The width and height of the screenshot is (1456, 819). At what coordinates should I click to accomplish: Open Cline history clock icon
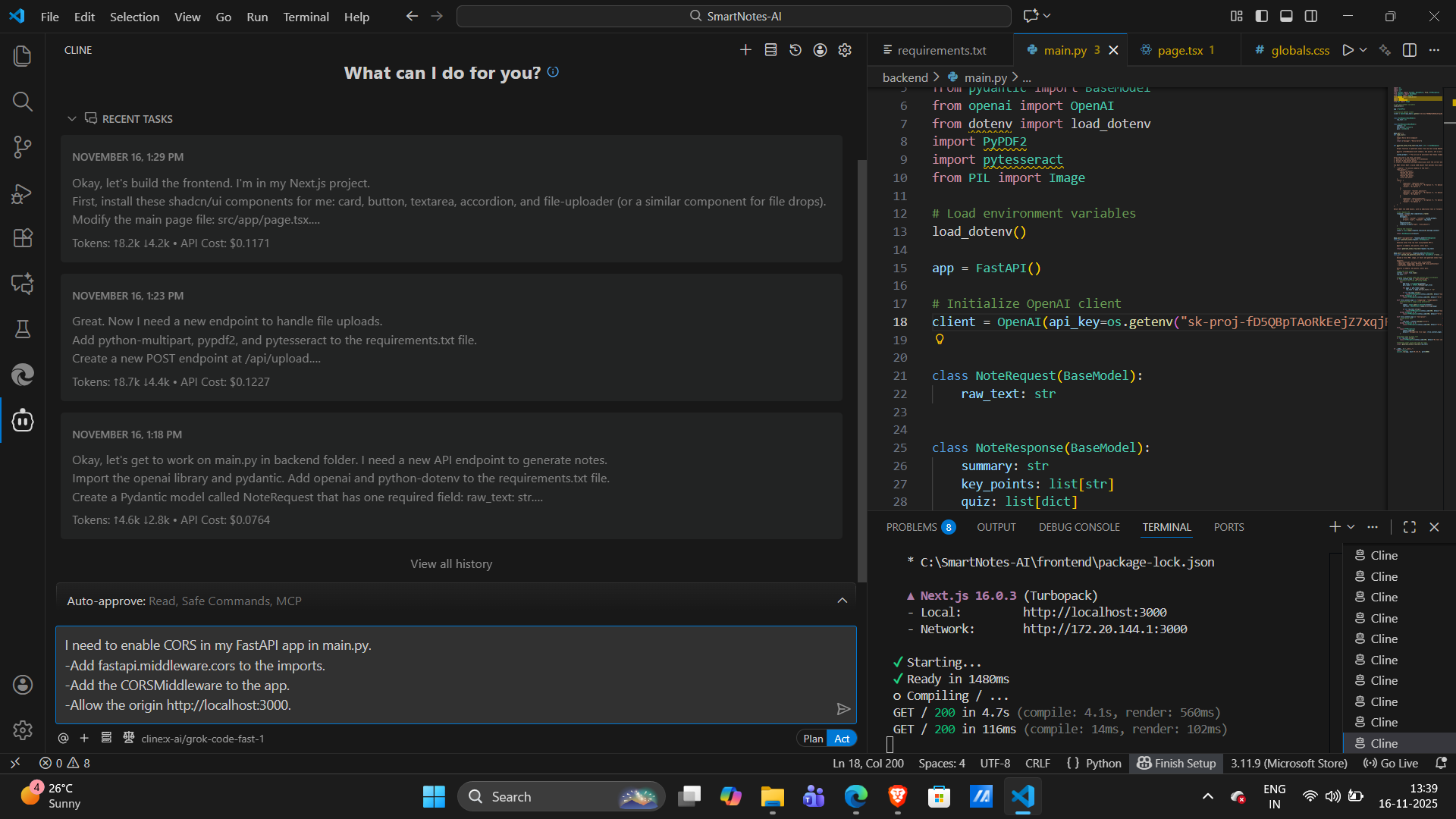coord(795,50)
